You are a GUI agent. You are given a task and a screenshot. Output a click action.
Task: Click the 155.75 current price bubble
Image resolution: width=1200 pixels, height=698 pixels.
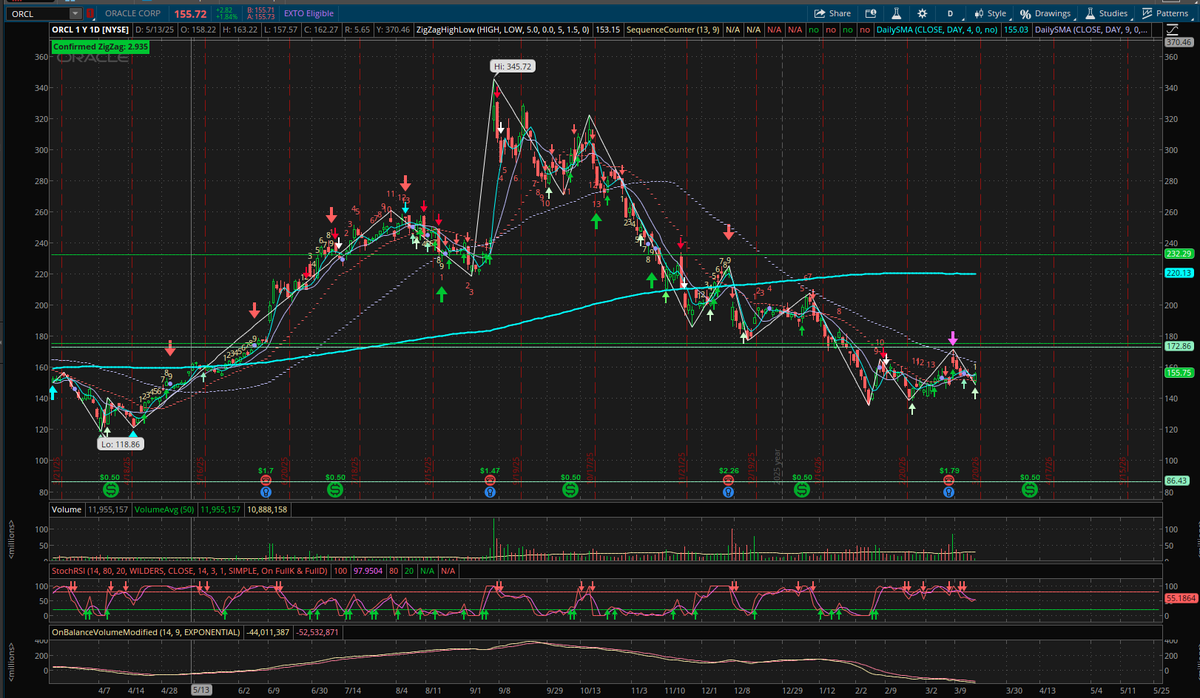point(1180,372)
